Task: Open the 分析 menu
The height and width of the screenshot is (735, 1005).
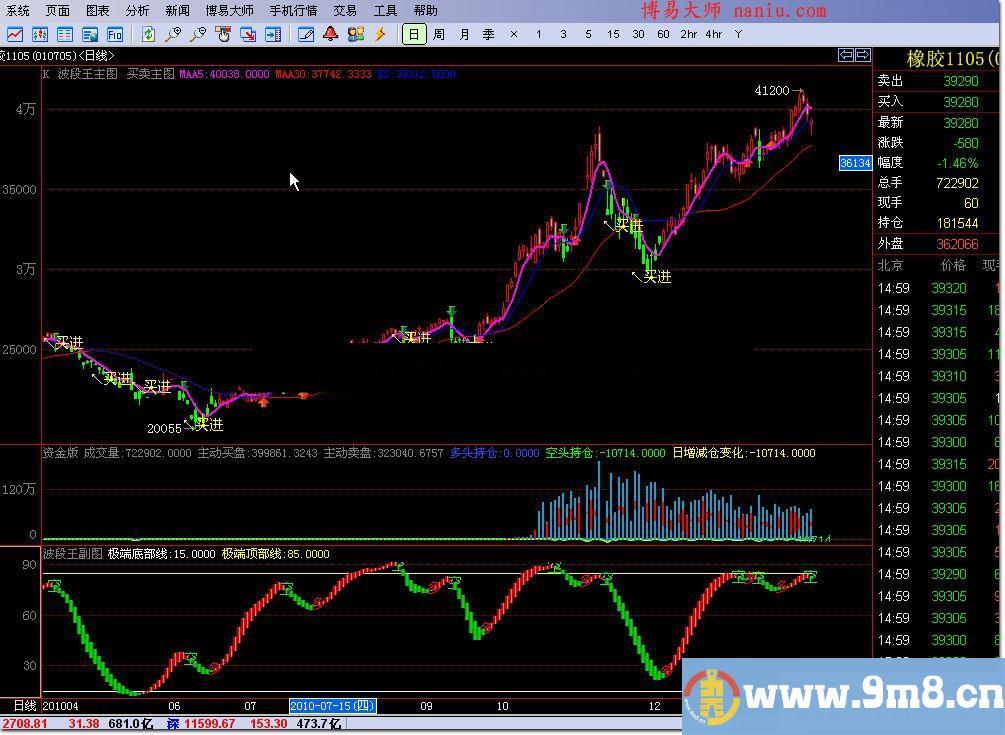Action: 137,10
